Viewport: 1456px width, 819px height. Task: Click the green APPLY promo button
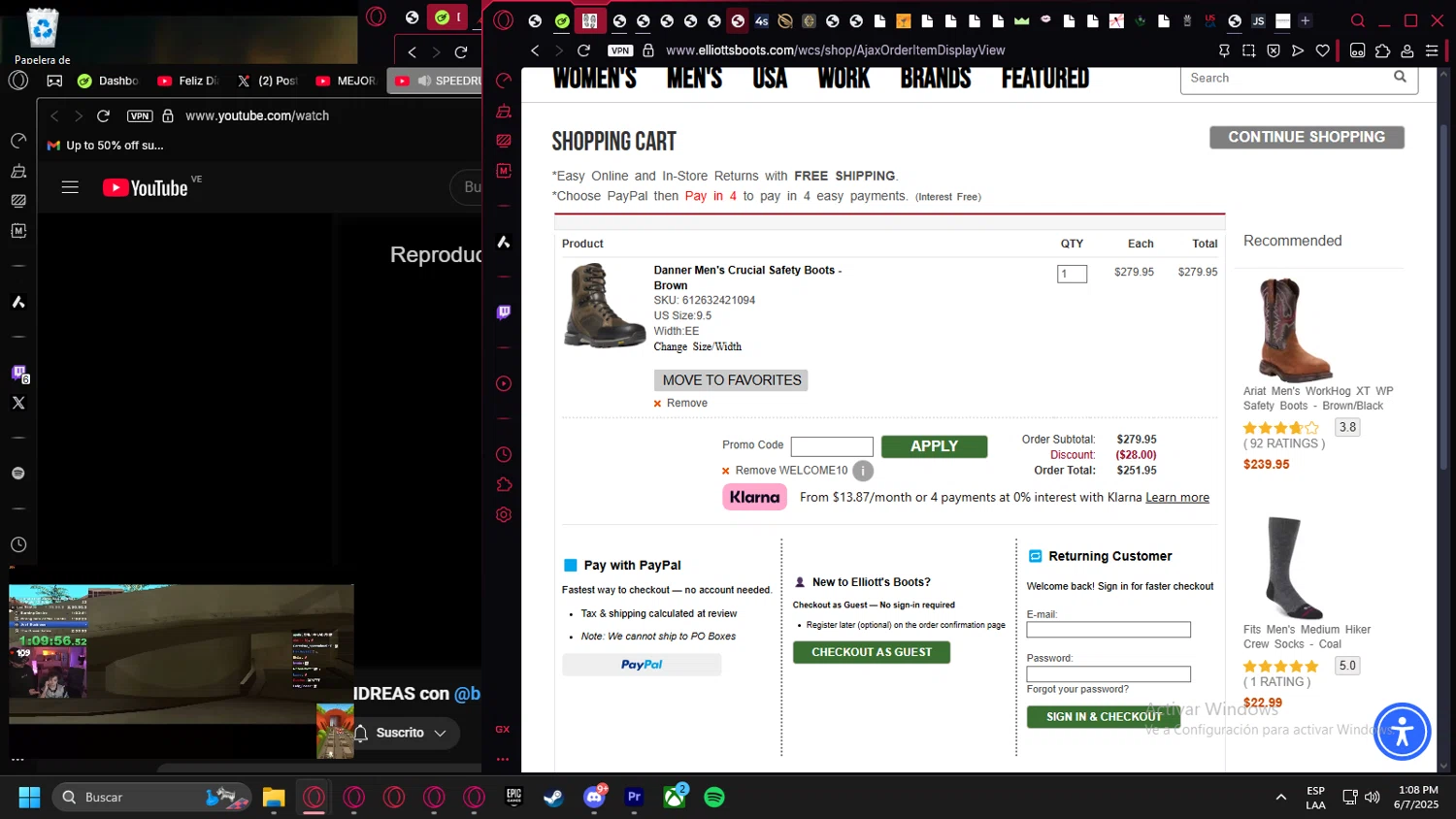click(x=934, y=446)
